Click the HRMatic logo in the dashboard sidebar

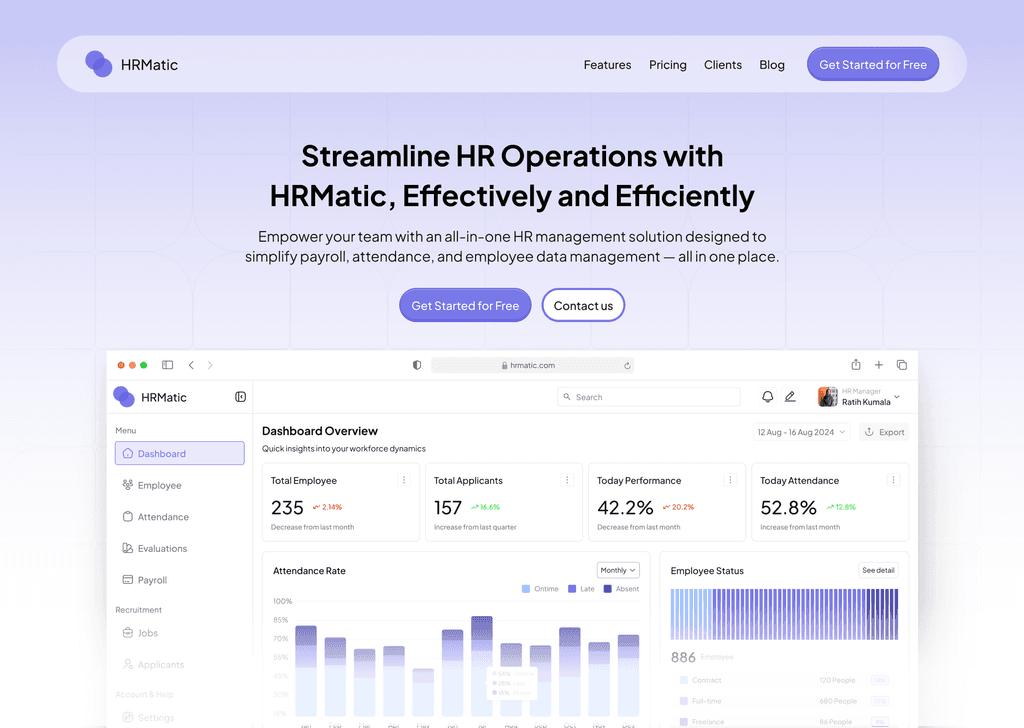(x=150, y=397)
